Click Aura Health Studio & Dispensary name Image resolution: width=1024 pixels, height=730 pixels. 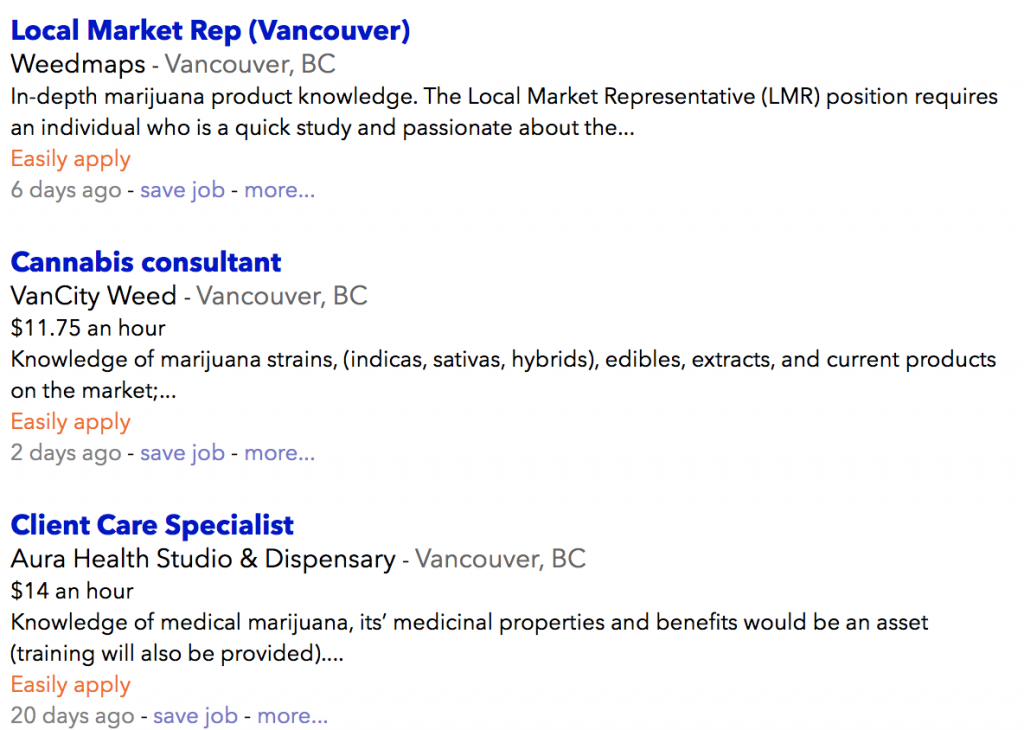click(203, 559)
